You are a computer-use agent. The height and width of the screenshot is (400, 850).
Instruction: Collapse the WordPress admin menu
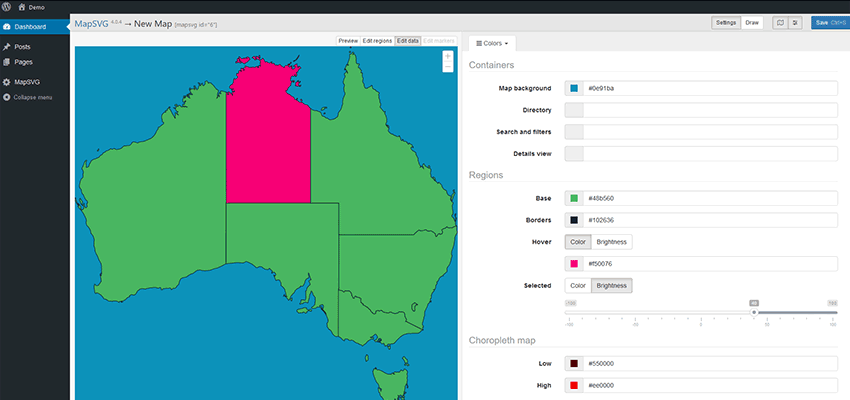pyautogui.click(x=32, y=97)
